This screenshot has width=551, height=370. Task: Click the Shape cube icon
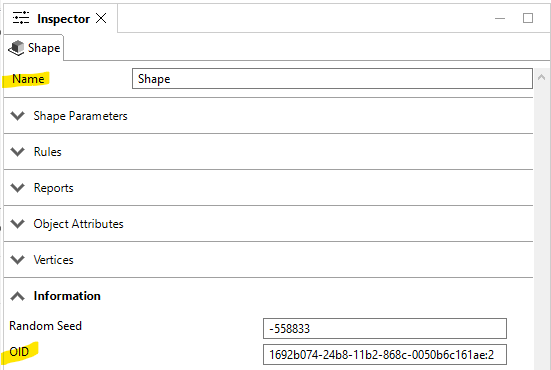click(16, 48)
